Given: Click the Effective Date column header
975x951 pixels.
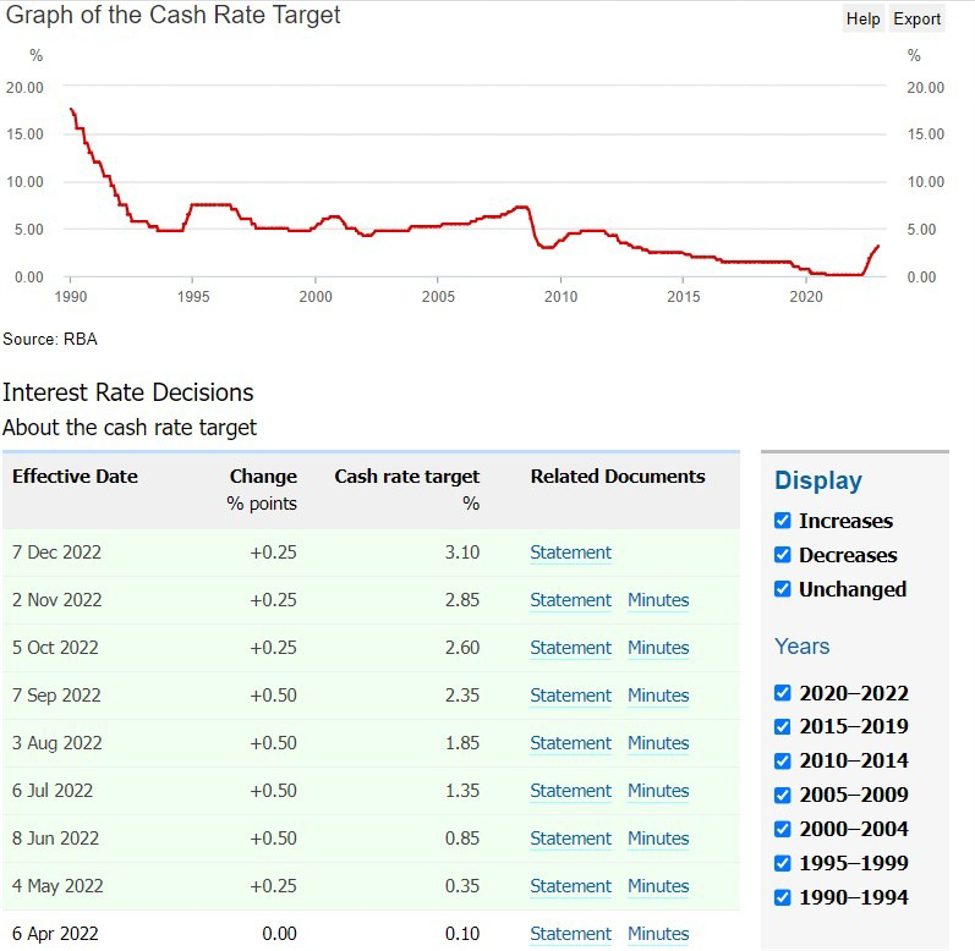Looking at the screenshot, I should click(74, 477).
